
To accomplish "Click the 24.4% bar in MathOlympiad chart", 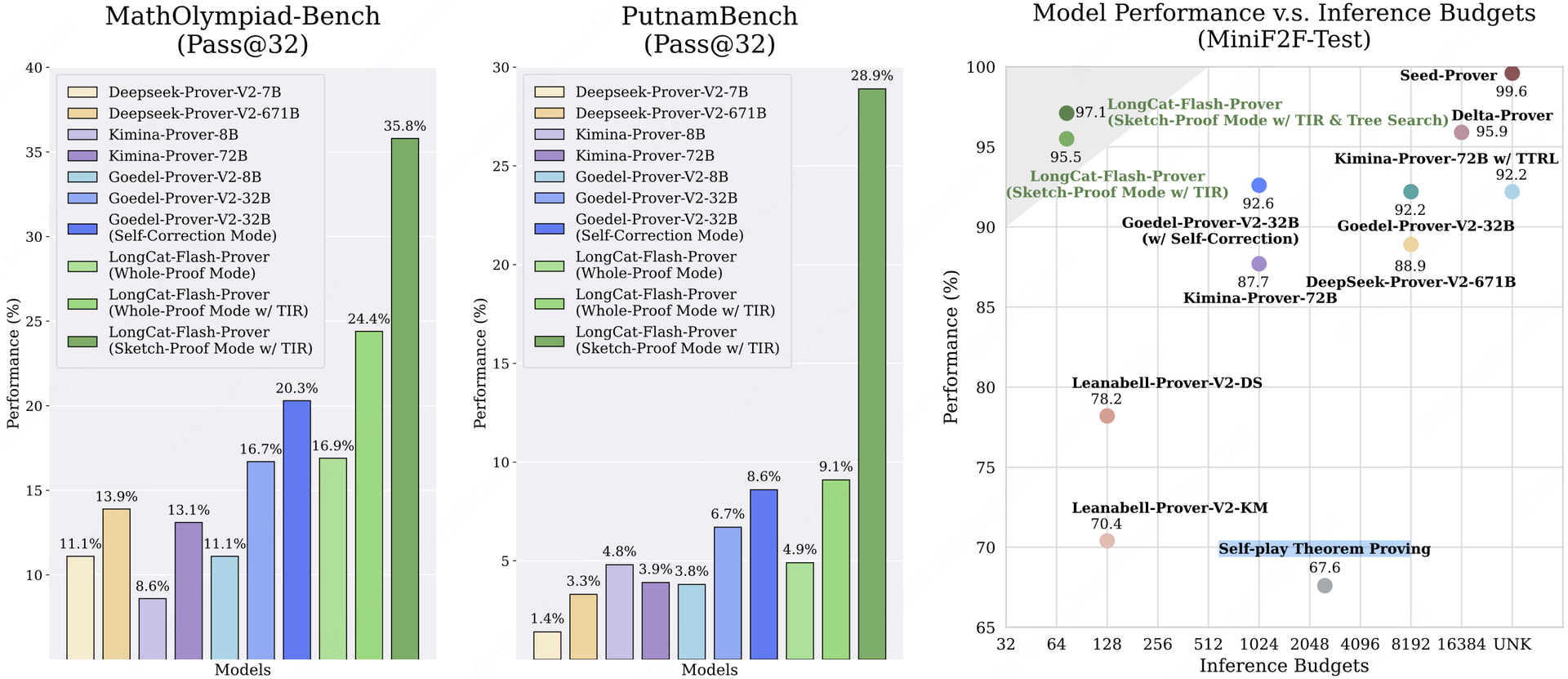I will click(x=369, y=495).
